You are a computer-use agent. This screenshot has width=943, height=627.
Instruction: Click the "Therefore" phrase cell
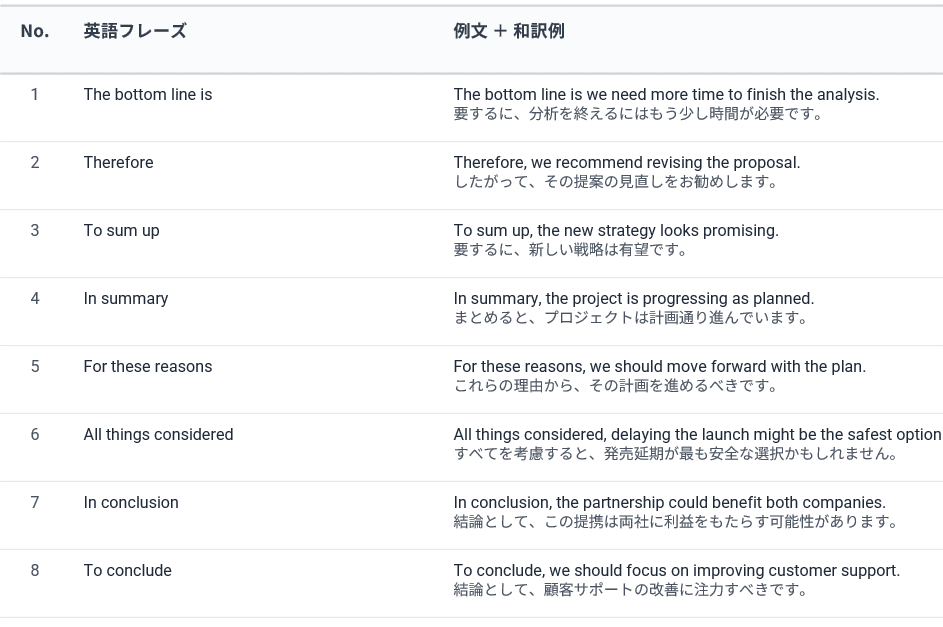coord(118,163)
